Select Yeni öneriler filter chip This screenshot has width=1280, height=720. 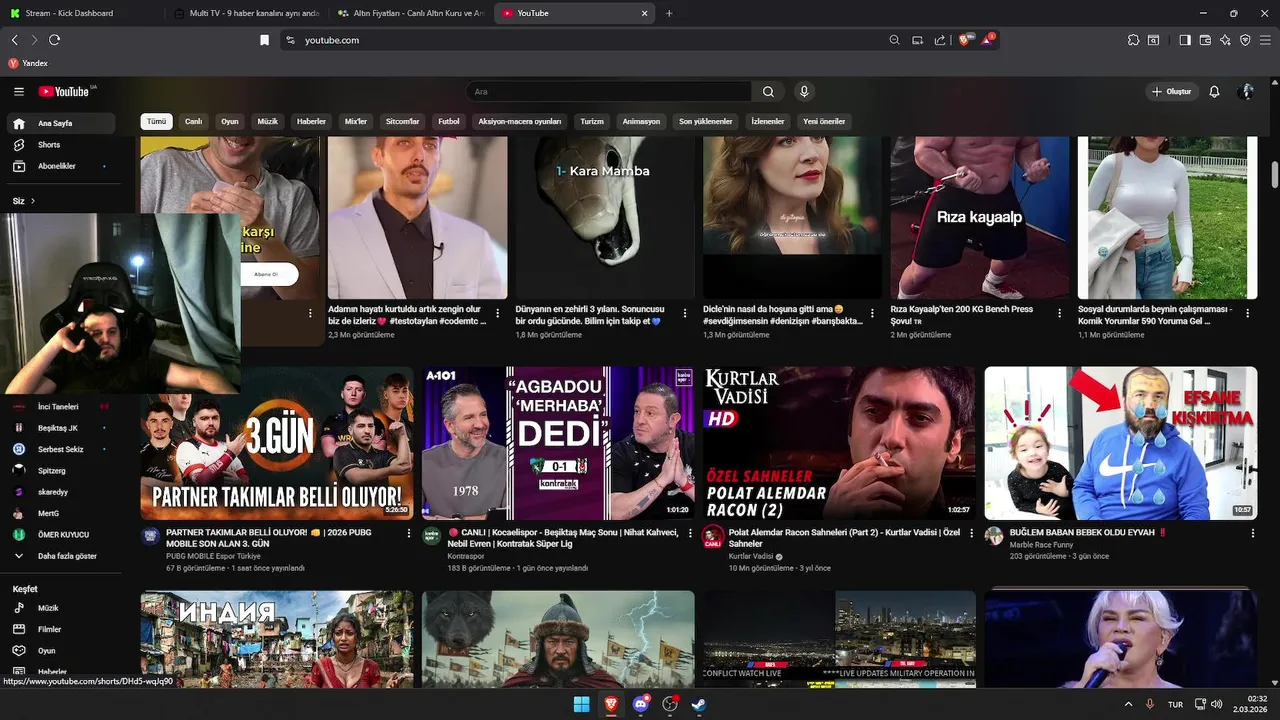coord(824,121)
